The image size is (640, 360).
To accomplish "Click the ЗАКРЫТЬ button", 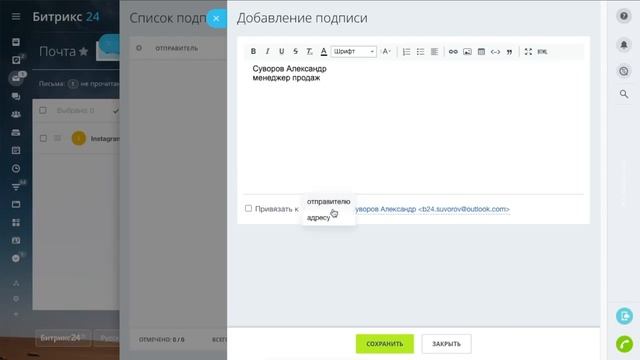I will [x=446, y=344].
